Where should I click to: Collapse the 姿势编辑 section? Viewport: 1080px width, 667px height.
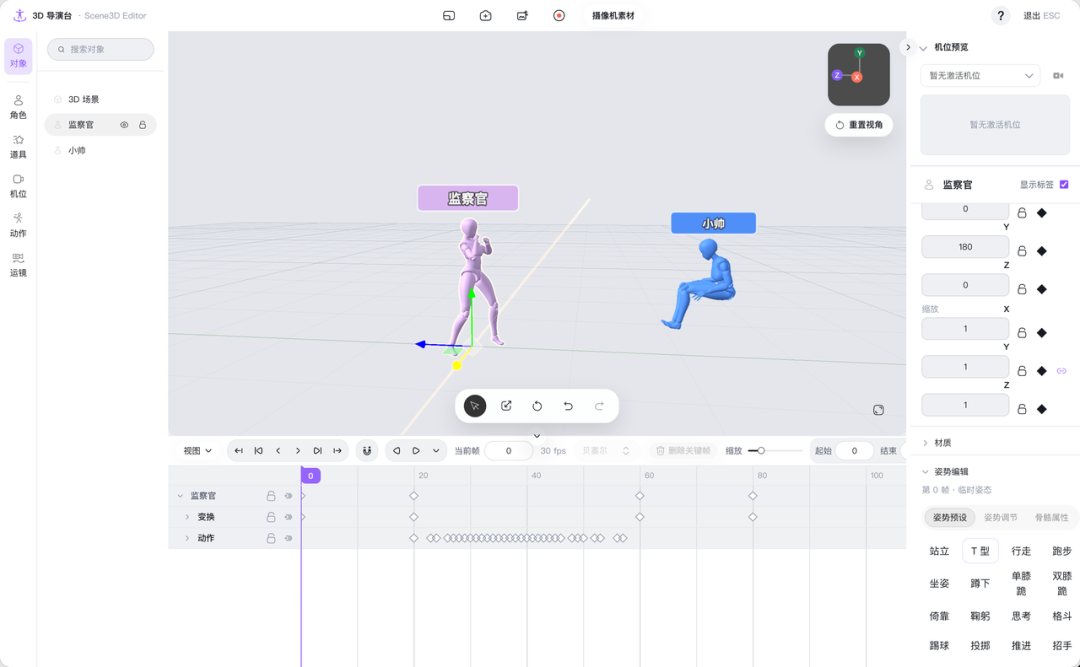[925, 472]
